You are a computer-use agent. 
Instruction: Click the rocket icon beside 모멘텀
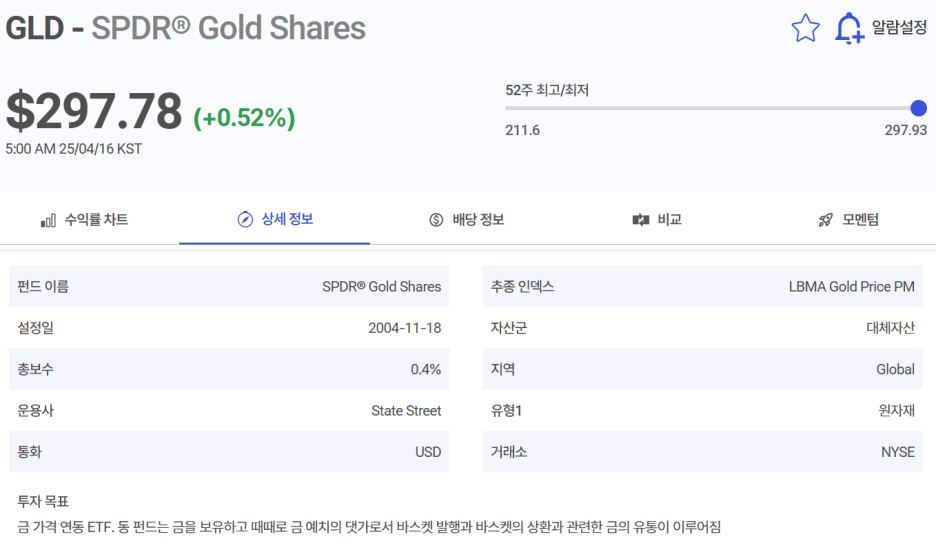[826, 220]
